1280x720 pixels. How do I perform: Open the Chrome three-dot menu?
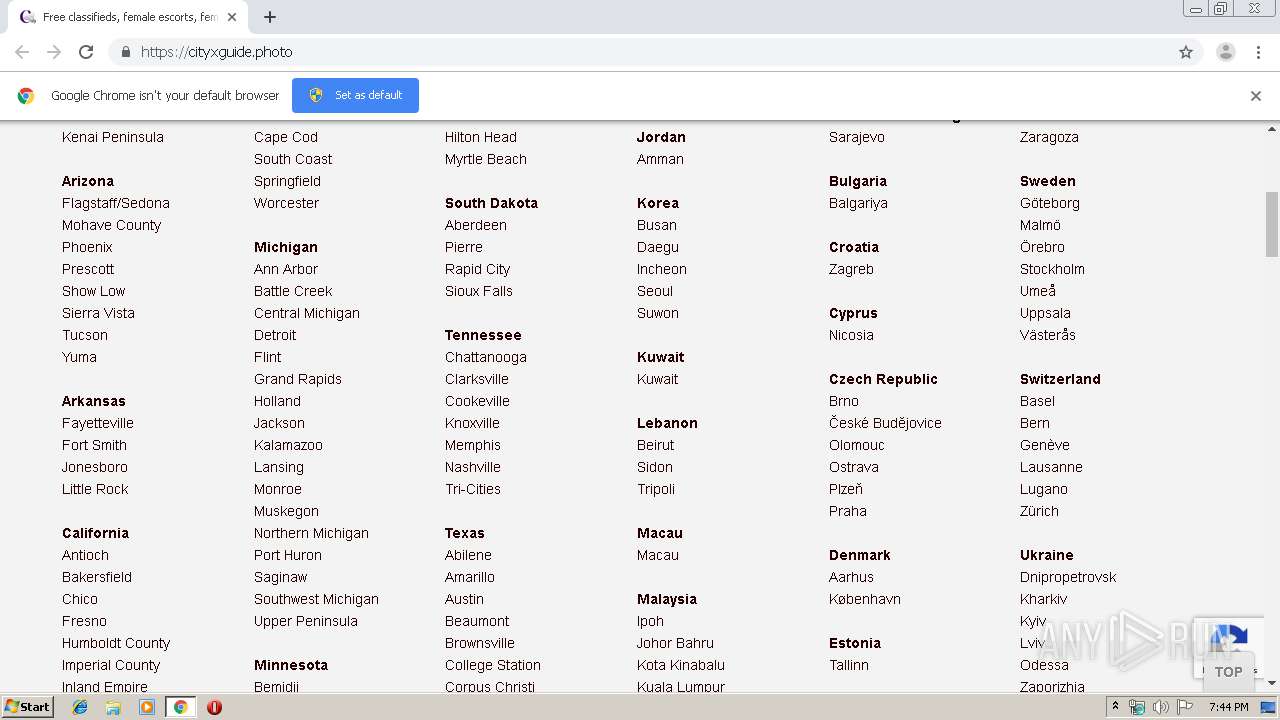[1258, 52]
